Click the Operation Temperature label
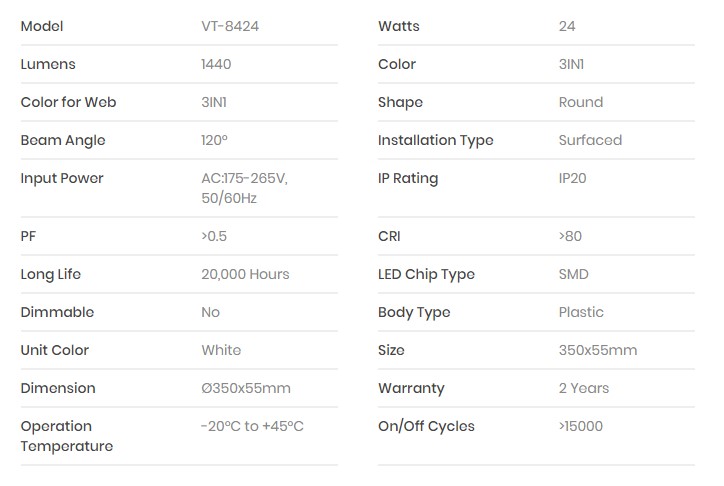724x486 pixels. tap(67, 436)
